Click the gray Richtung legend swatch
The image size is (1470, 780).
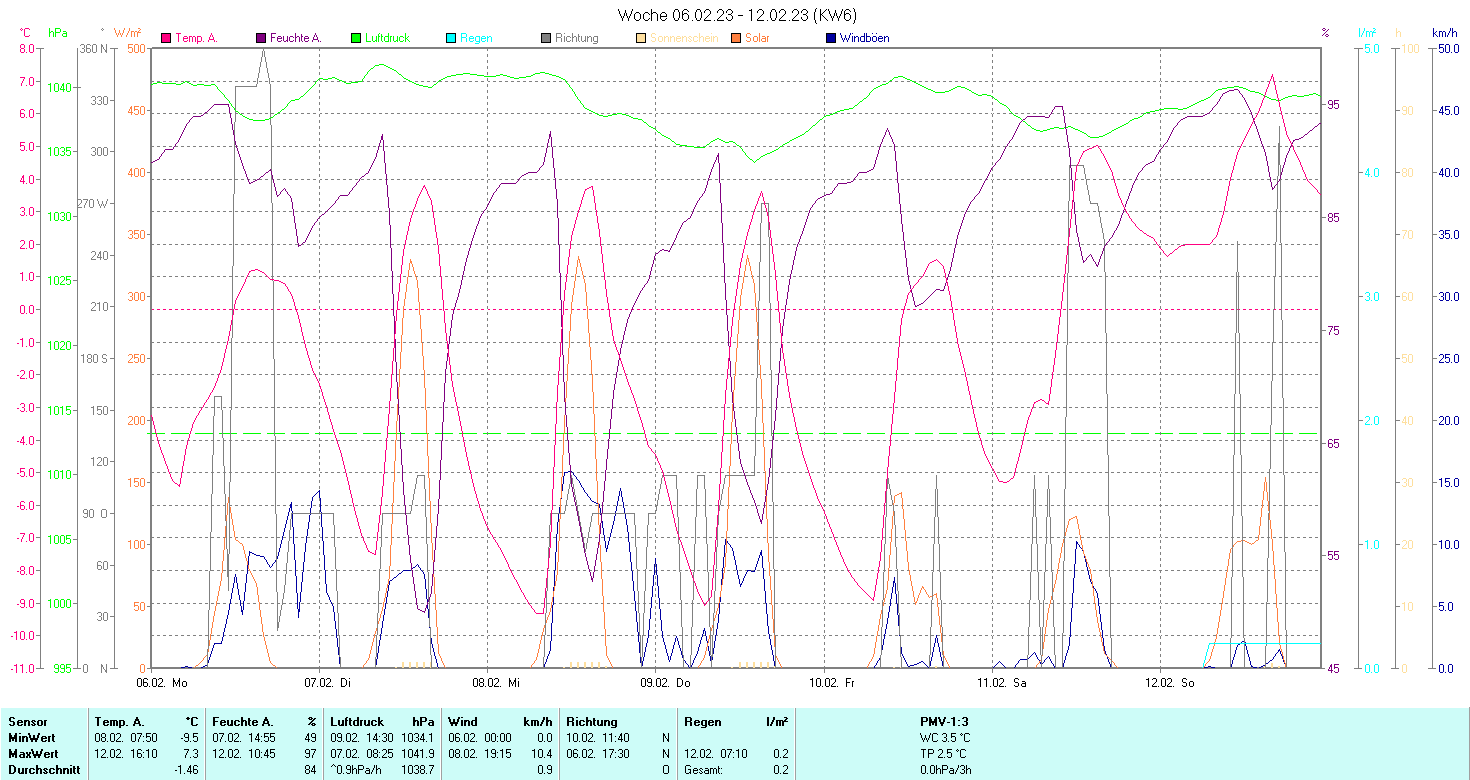point(546,38)
